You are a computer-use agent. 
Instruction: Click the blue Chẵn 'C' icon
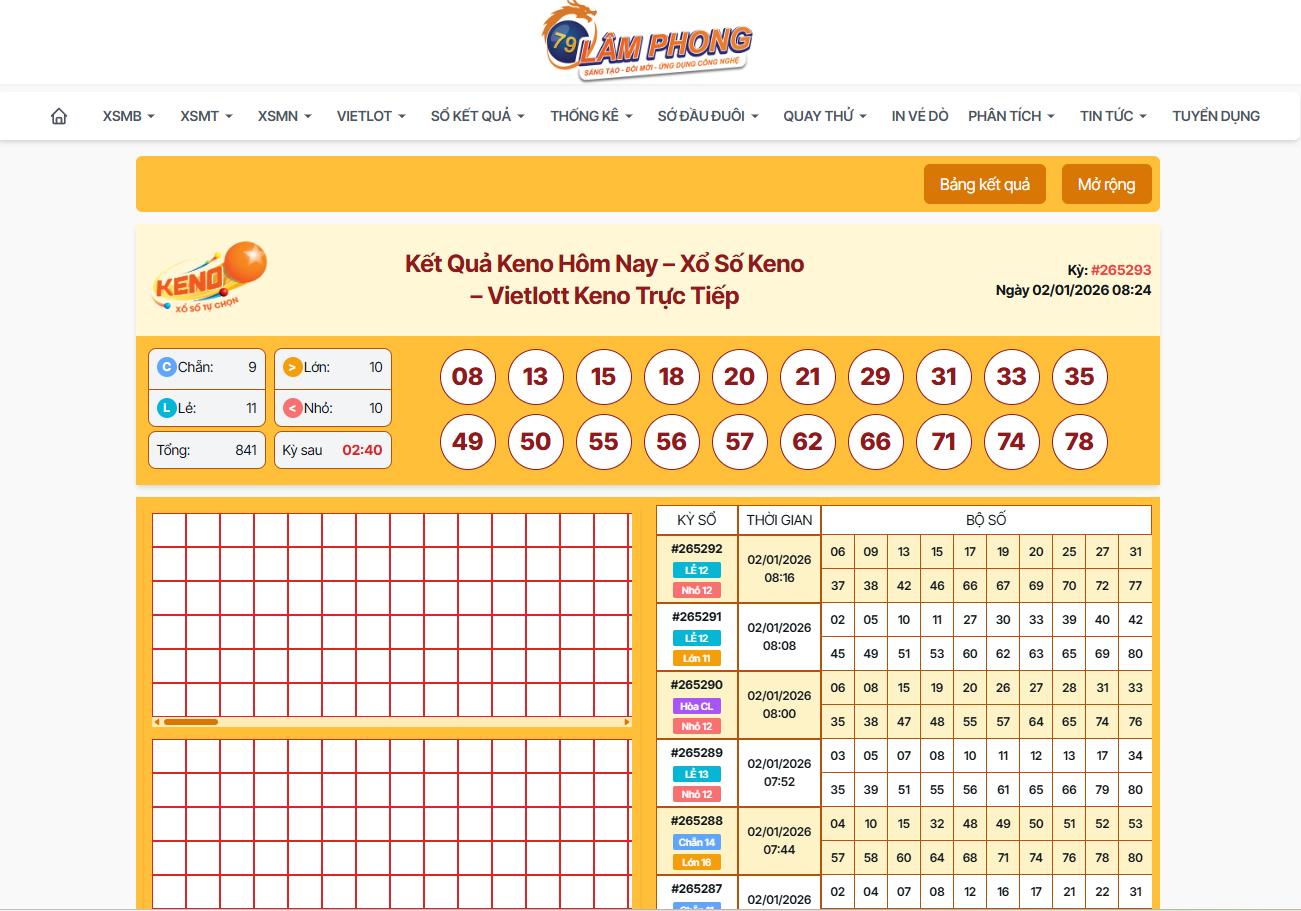(166, 367)
